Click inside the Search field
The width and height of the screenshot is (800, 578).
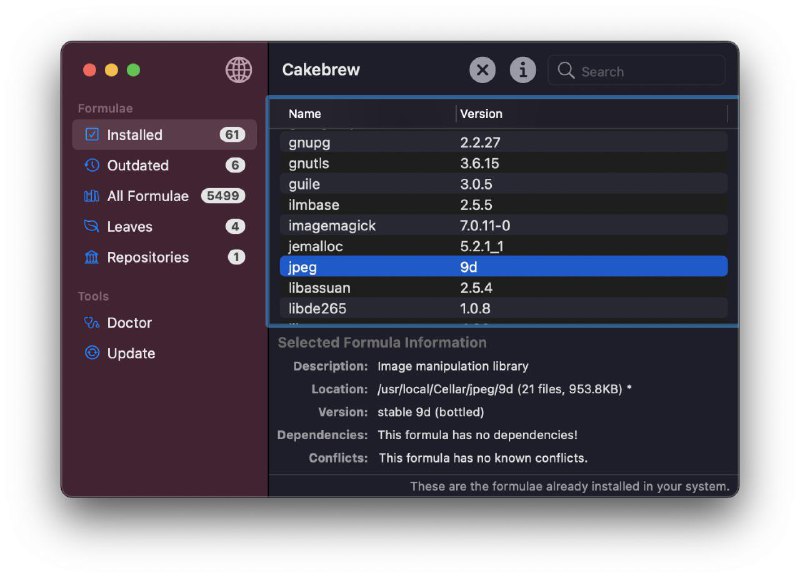click(637, 70)
